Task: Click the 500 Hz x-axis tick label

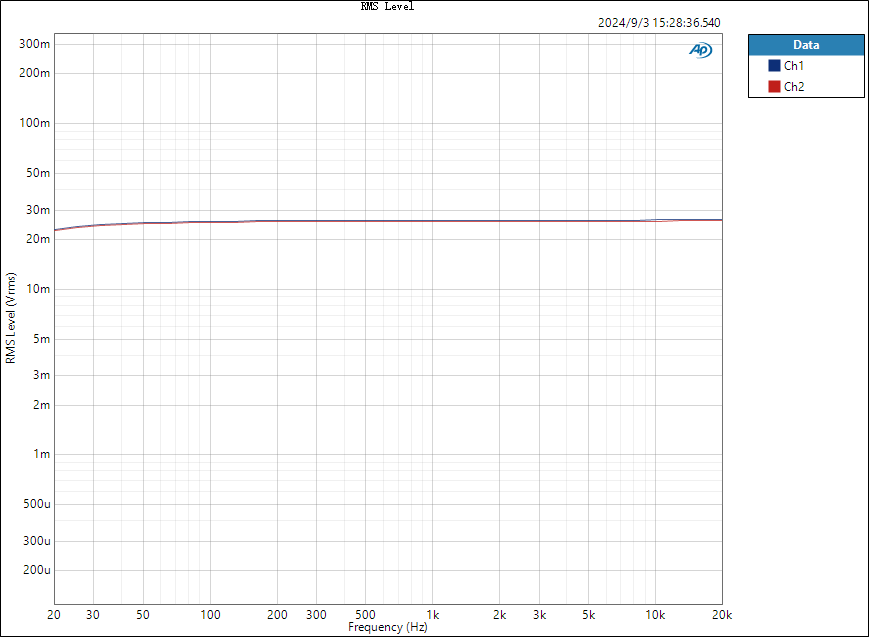Action: [365, 615]
